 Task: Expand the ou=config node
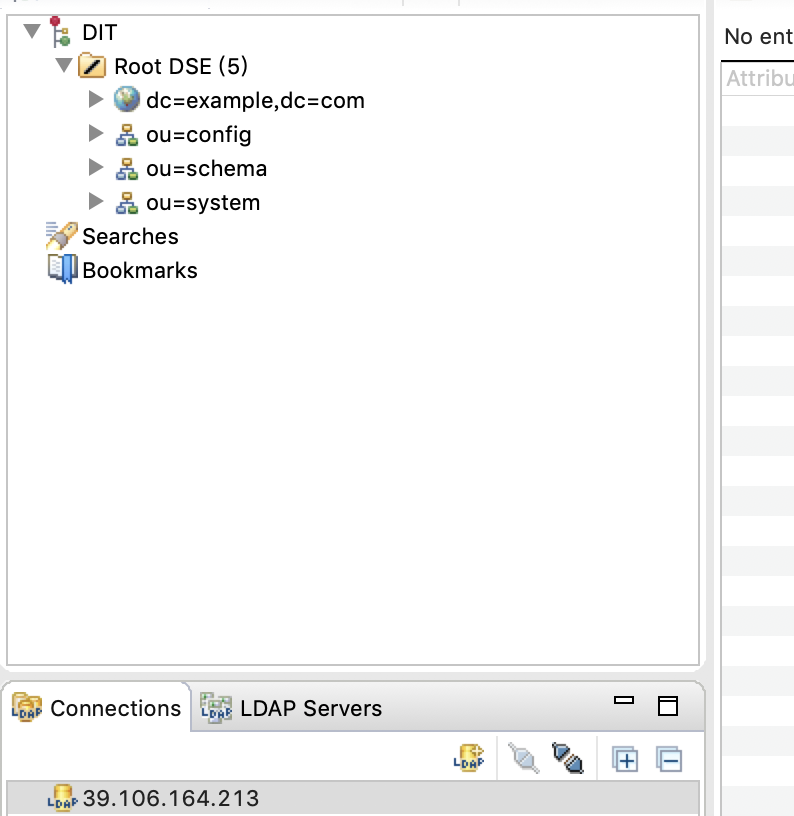(95, 134)
